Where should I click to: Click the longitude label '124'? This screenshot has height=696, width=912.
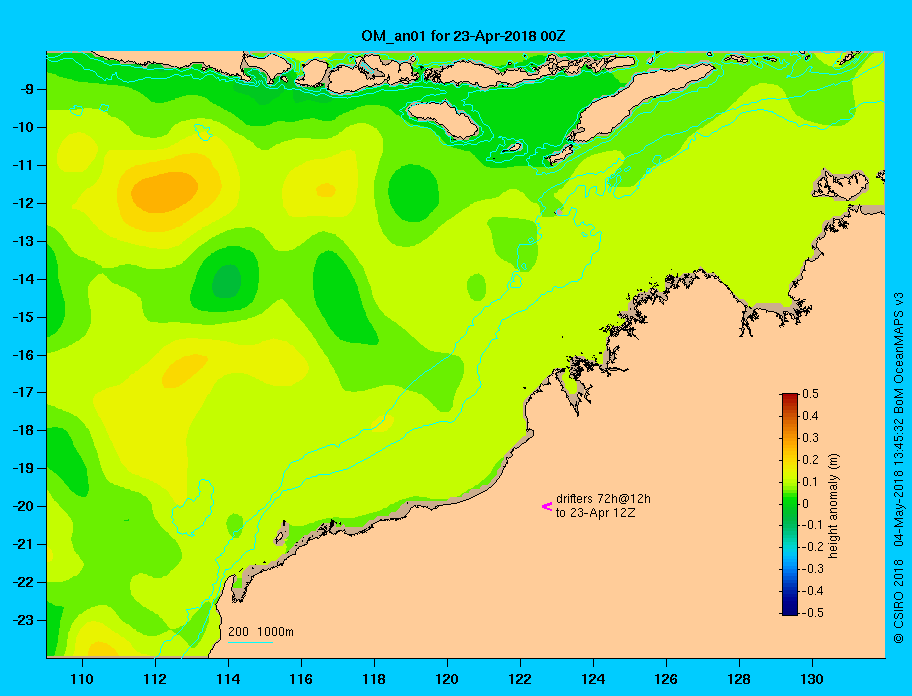click(593, 679)
